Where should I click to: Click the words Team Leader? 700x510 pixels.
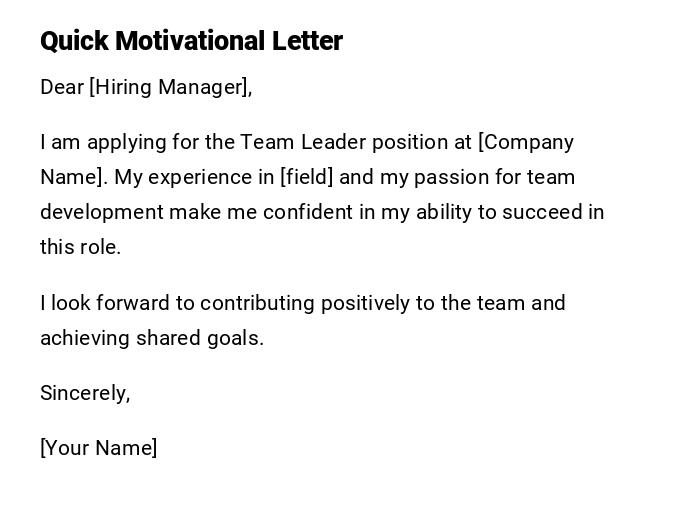303,142
